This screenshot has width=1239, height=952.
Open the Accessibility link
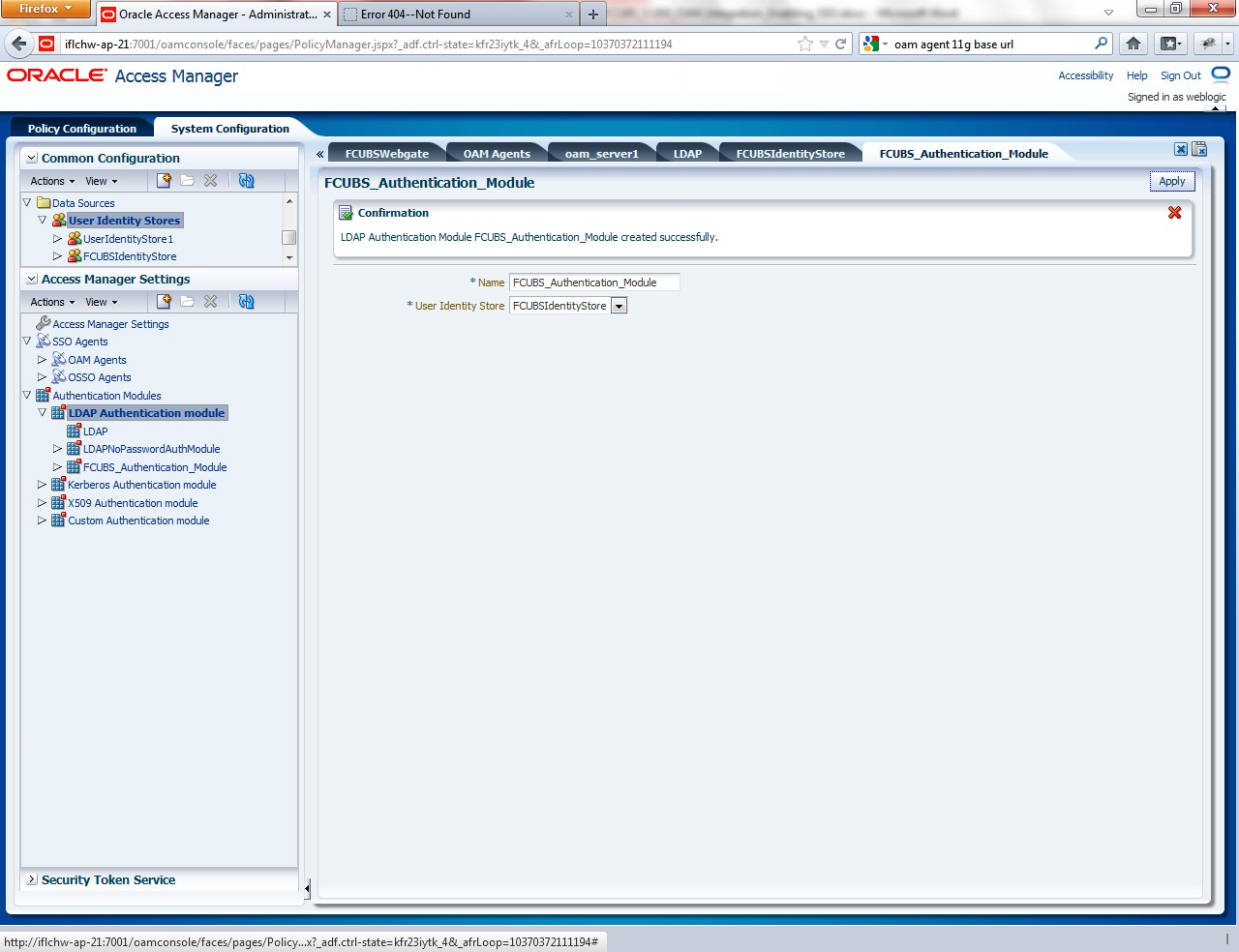[x=1085, y=75]
